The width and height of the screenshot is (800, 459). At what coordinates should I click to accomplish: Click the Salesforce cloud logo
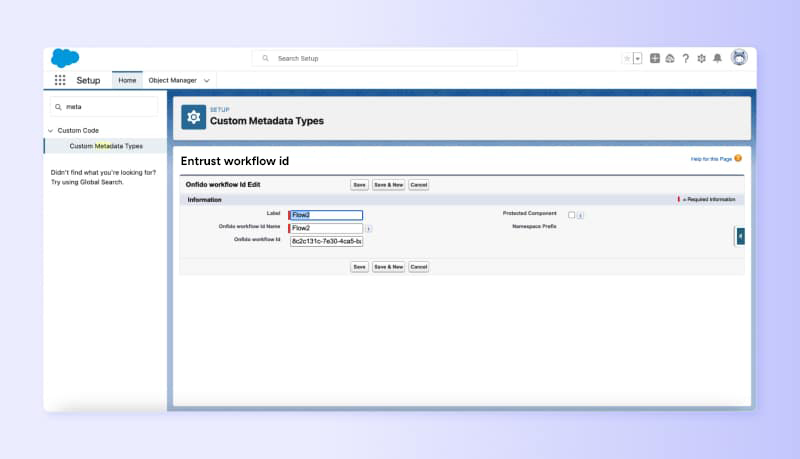65,58
